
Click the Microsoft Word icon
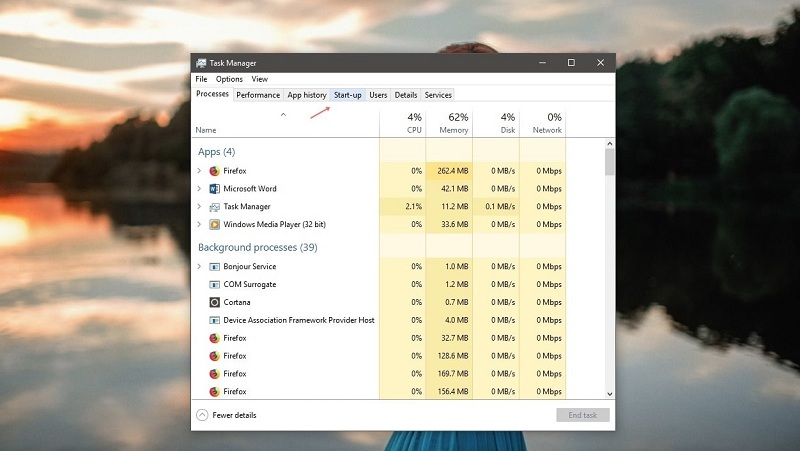pos(214,189)
